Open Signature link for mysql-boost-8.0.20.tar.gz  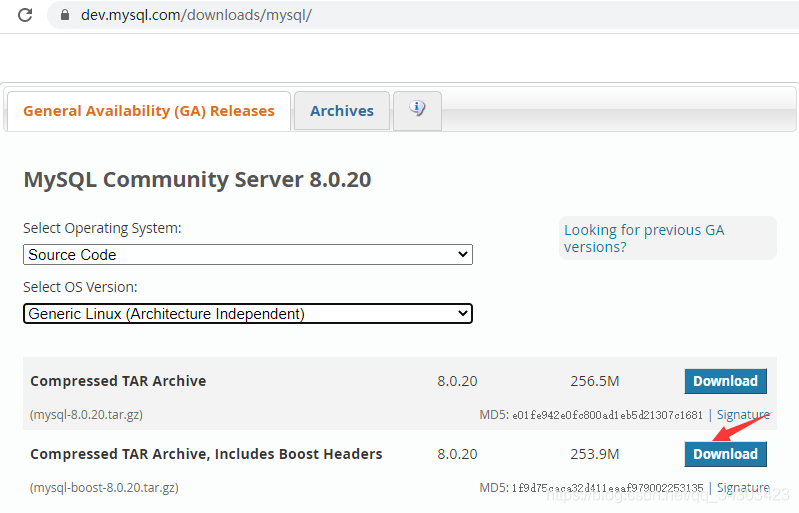coord(743,488)
